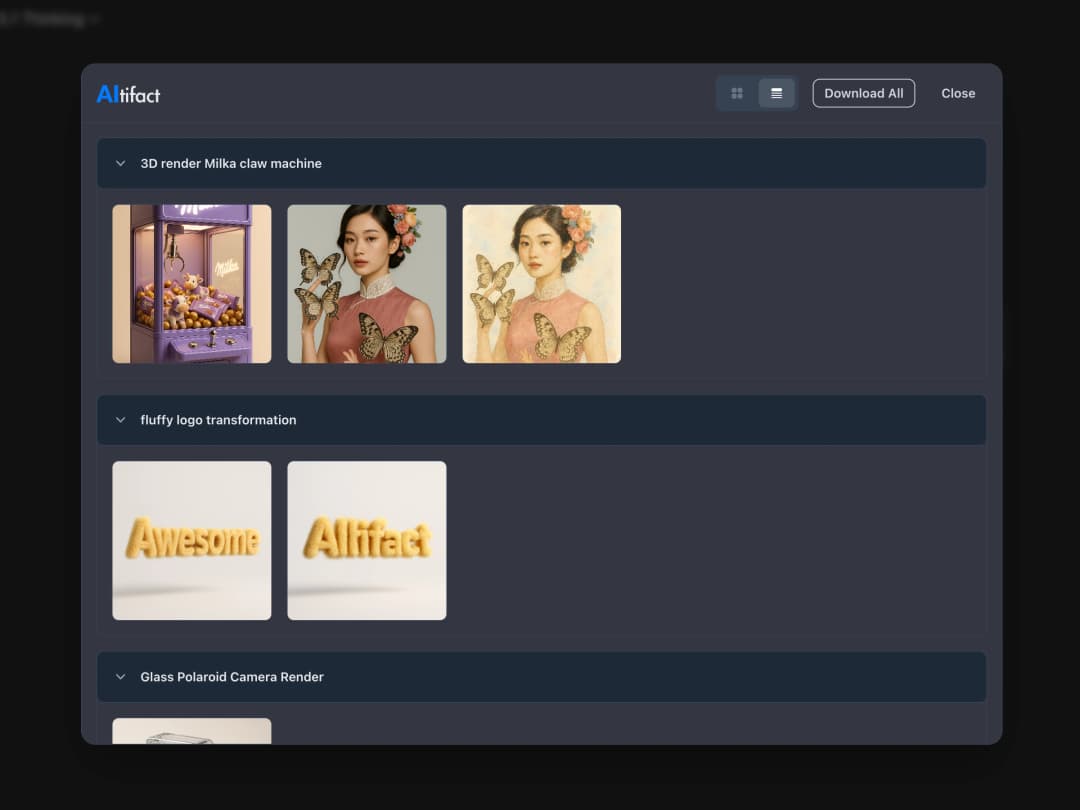Close the AItifact gallery dialog

tap(957, 93)
